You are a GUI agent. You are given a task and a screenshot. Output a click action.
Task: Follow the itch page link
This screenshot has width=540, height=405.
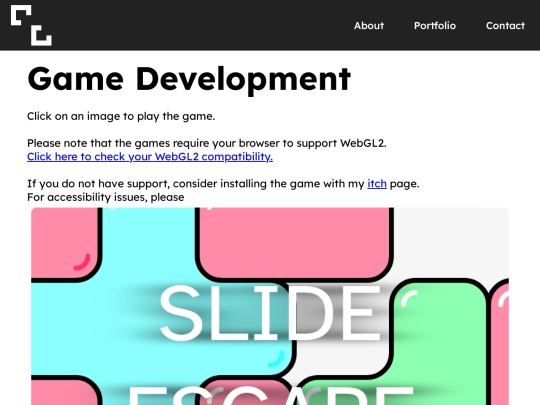click(377, 184)
